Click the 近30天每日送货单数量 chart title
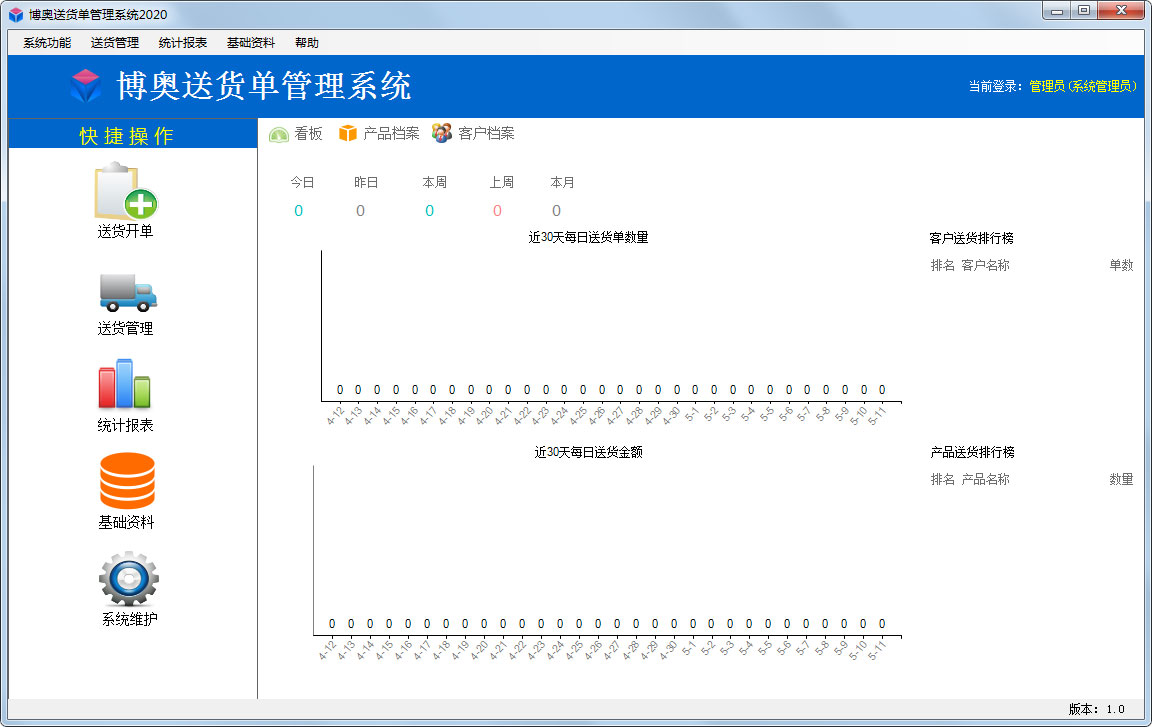Screen dimensions: 1152x727 click(x=588, y=237)
